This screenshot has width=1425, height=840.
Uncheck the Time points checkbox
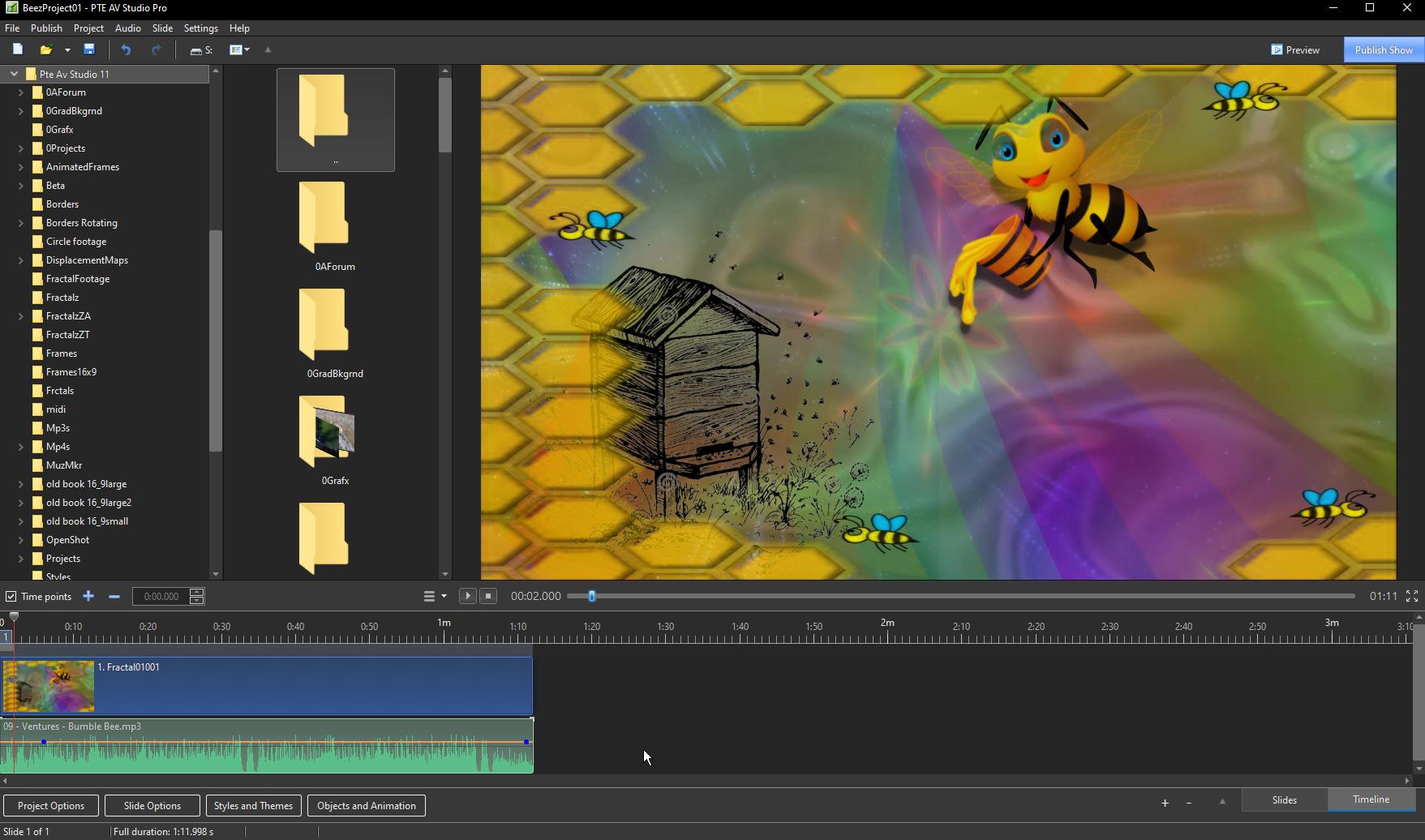coord(11,597)
